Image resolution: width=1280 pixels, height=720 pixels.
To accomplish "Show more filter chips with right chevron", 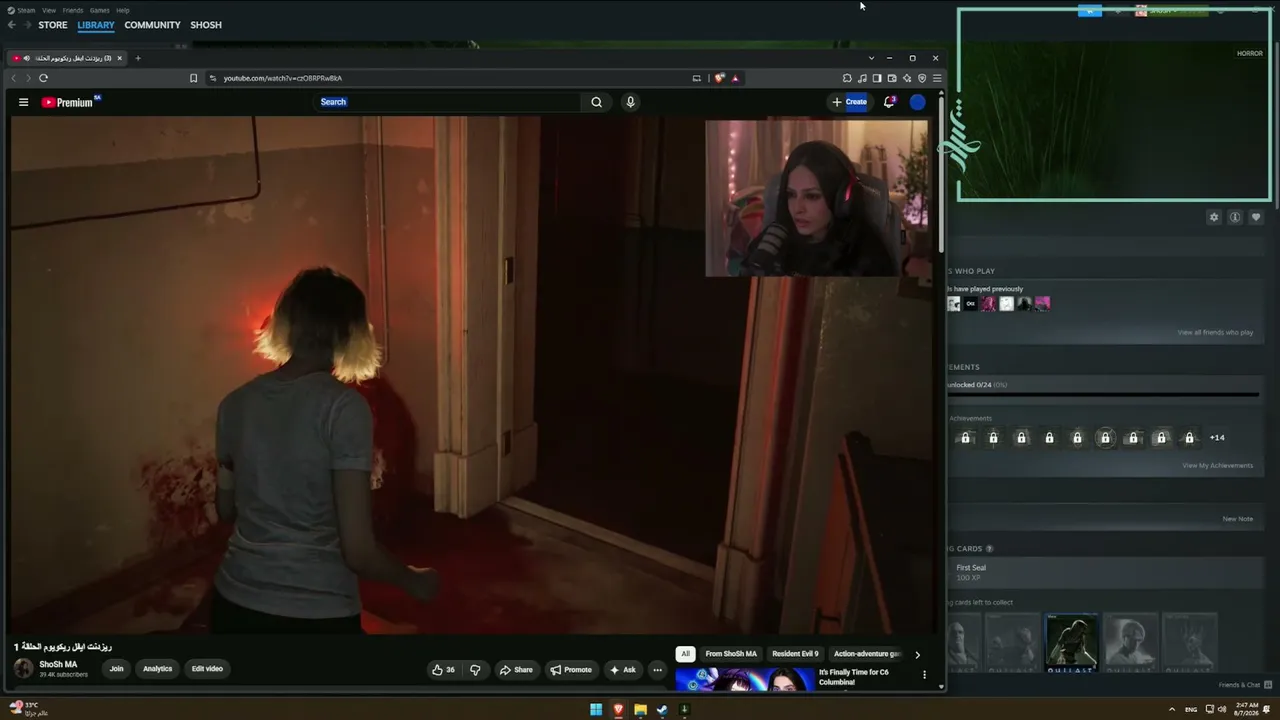I will (x=917, y=654).
